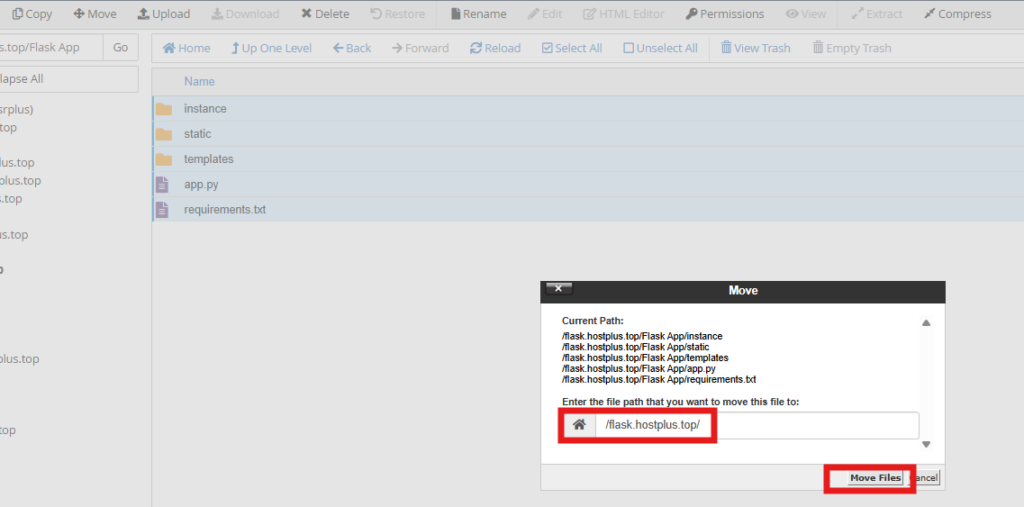Click the destination path input field
Viewport: 1024px width, 507px height.
point(757,425)
